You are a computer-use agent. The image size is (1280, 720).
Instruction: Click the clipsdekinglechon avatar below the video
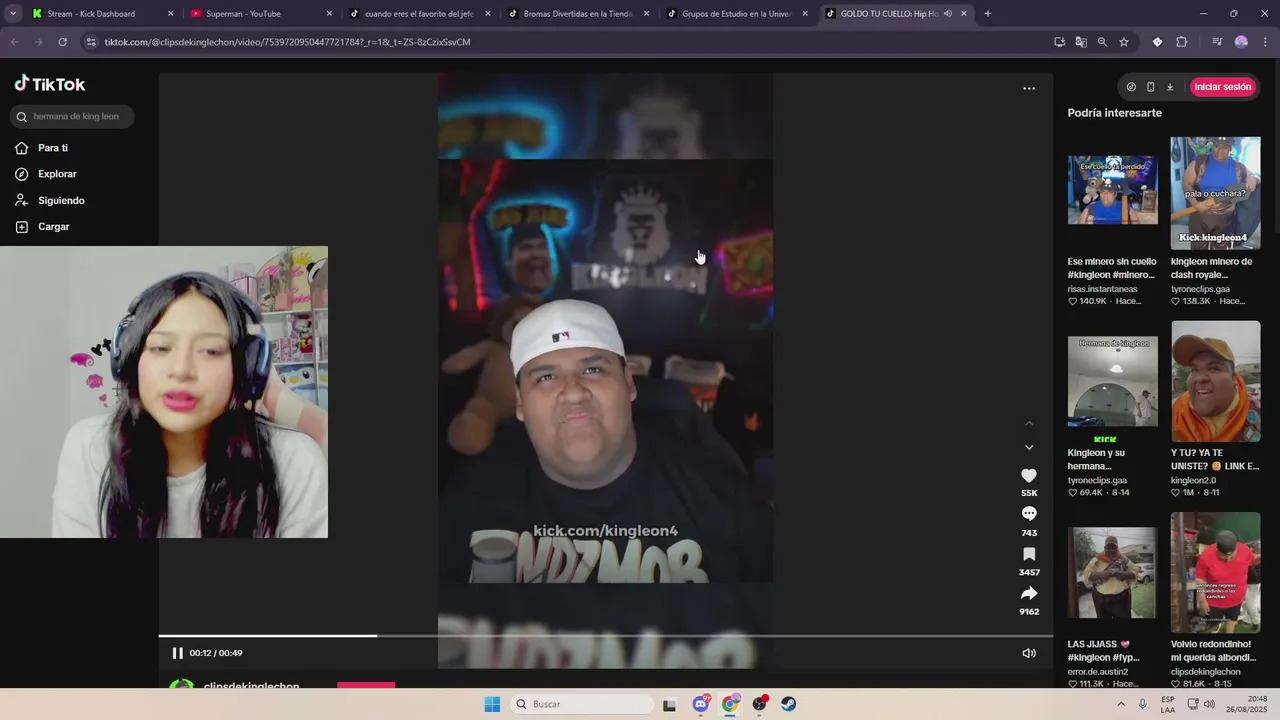point(181,686)
